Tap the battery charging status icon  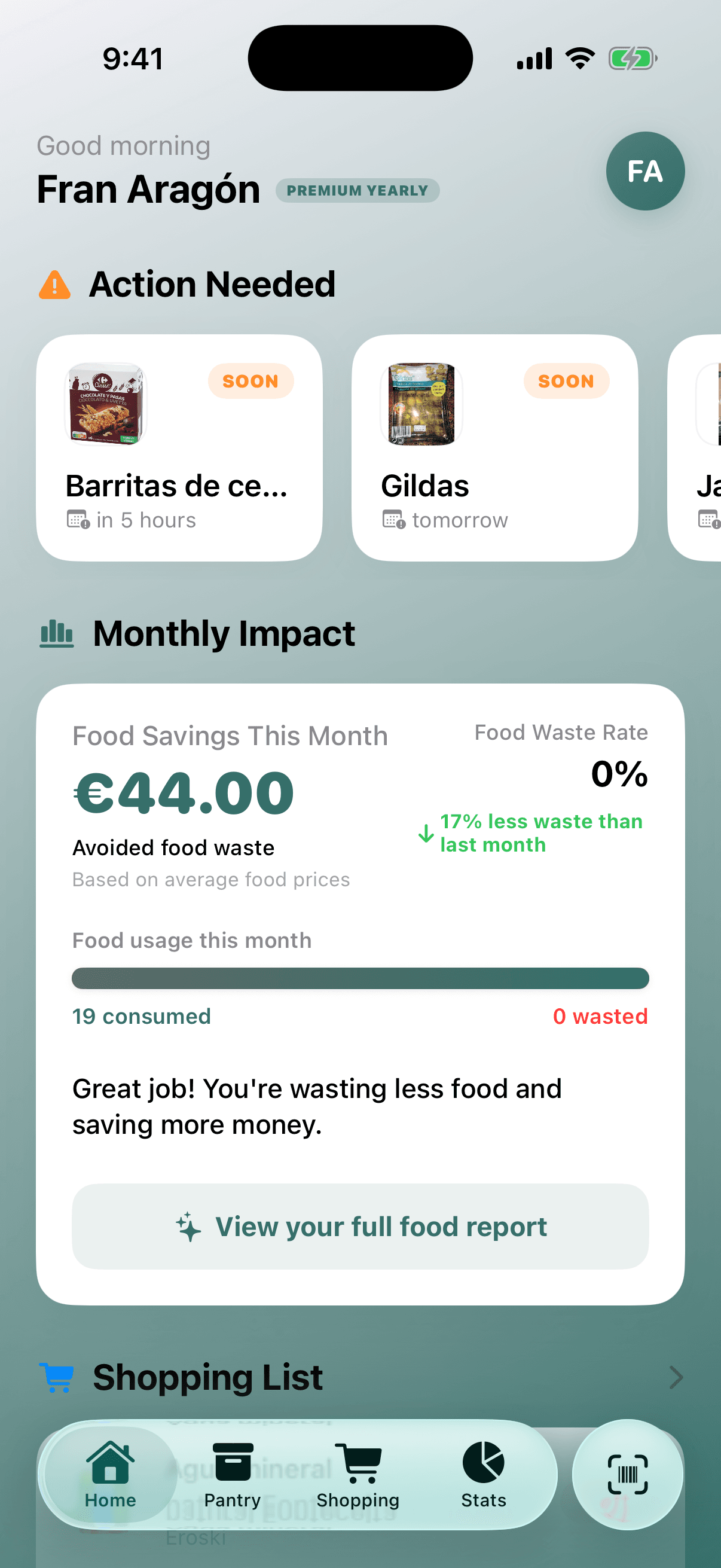pos(632,59)
